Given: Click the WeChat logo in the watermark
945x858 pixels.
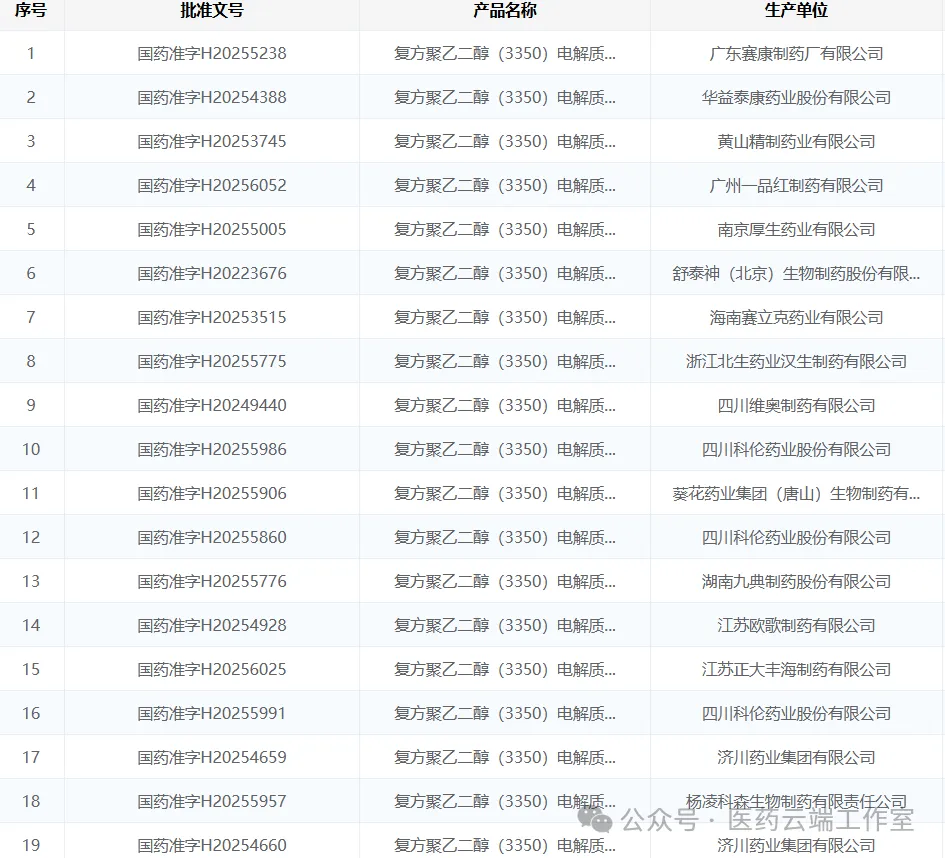Looking at the screenshot, I should coord(600,821).
